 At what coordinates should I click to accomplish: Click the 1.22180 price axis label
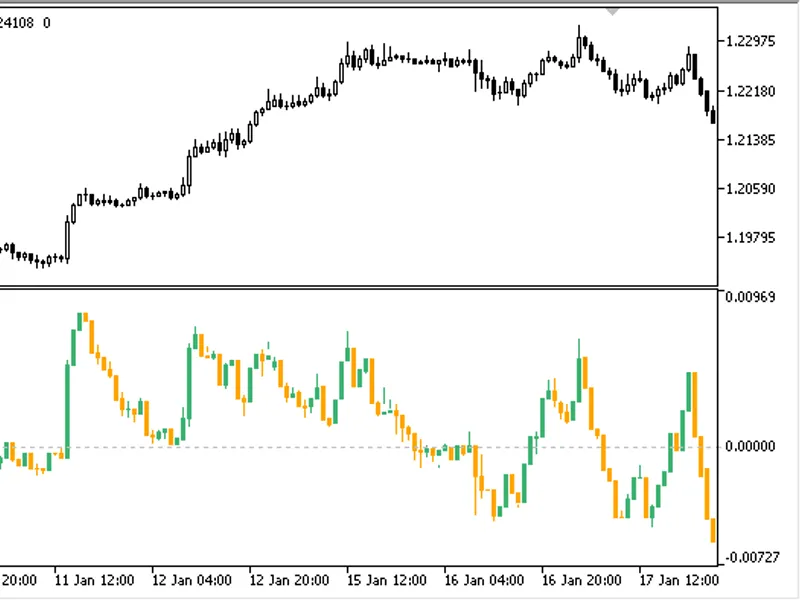(x=750, y=91)
